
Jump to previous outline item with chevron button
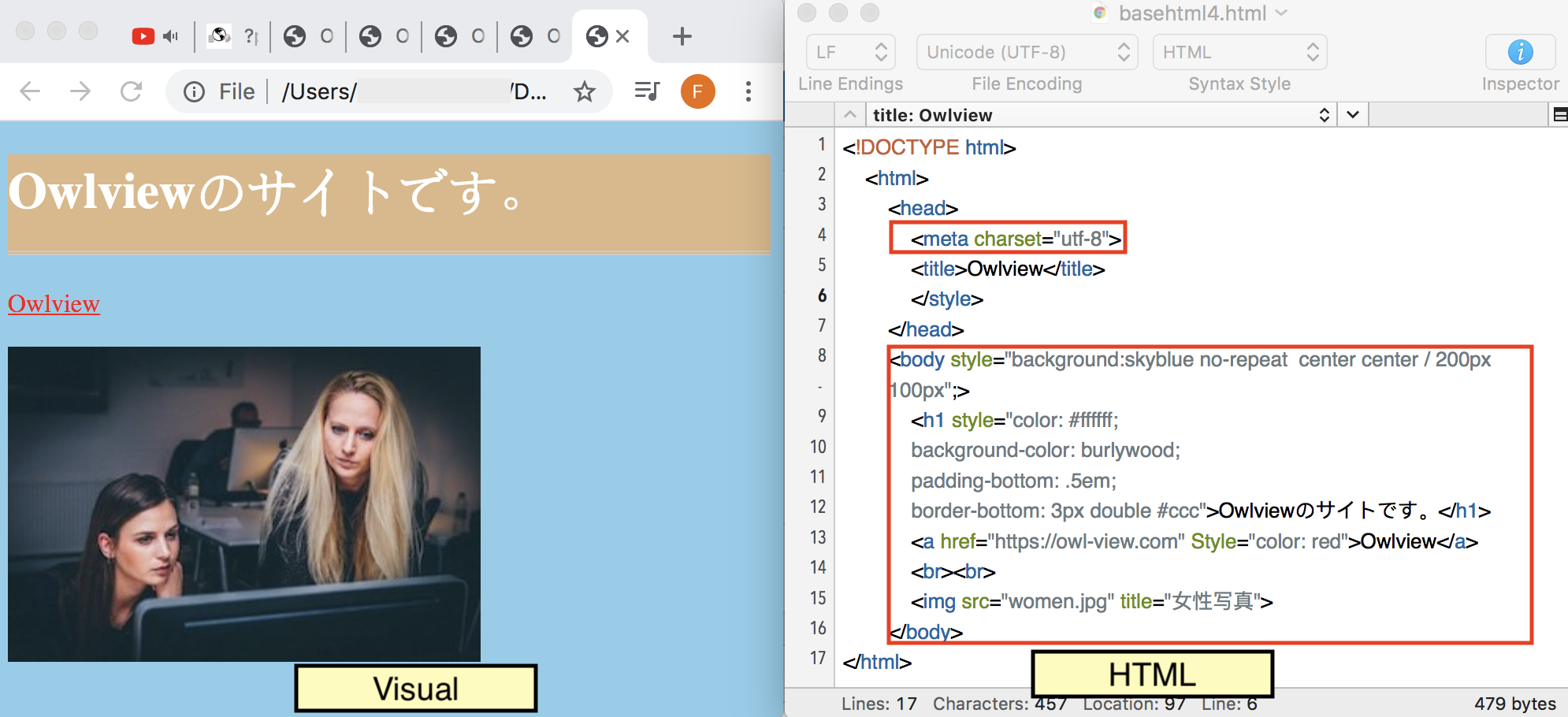849,115
